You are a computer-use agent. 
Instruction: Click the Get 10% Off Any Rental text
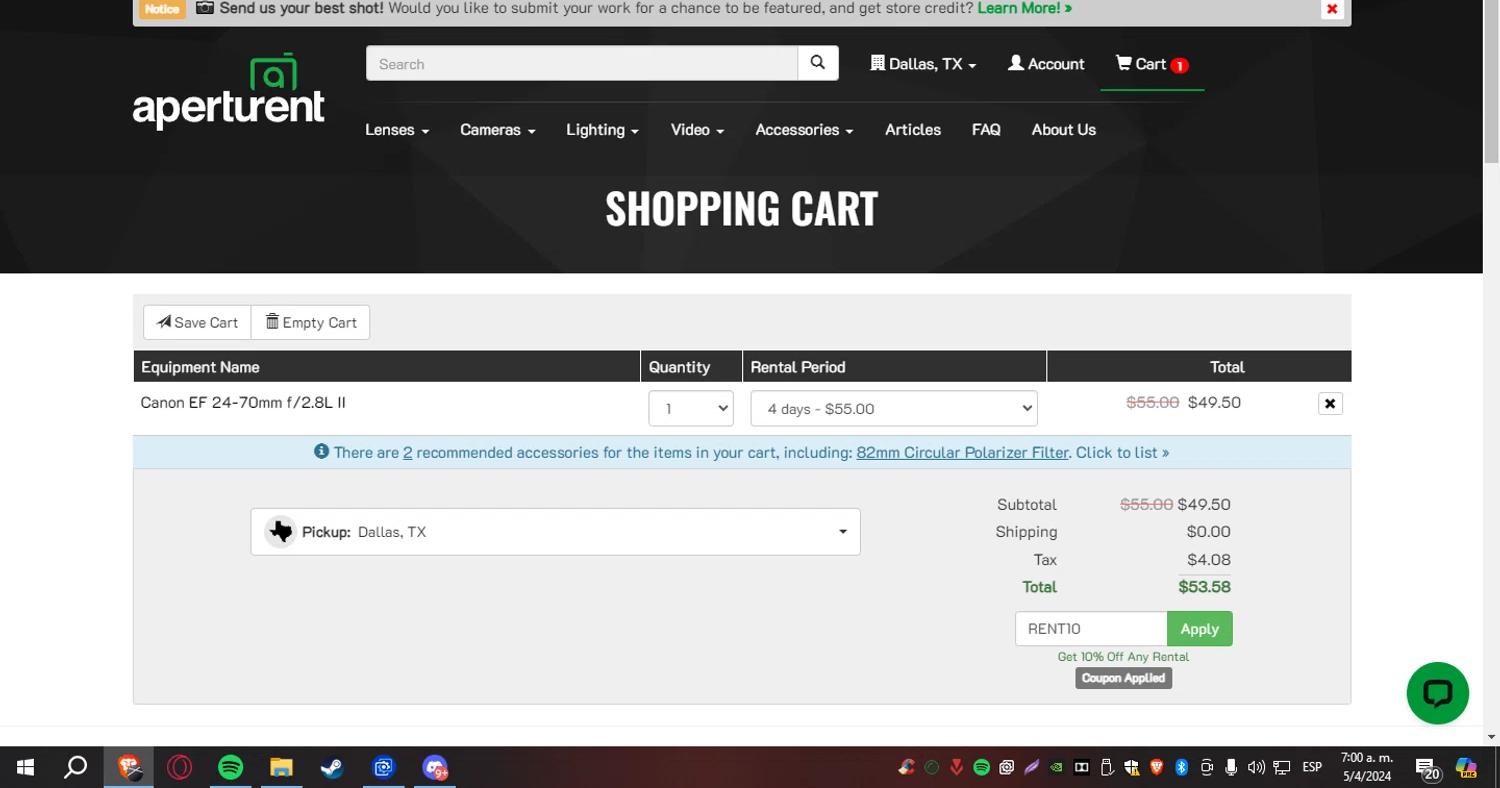(x=1123, y=657)
